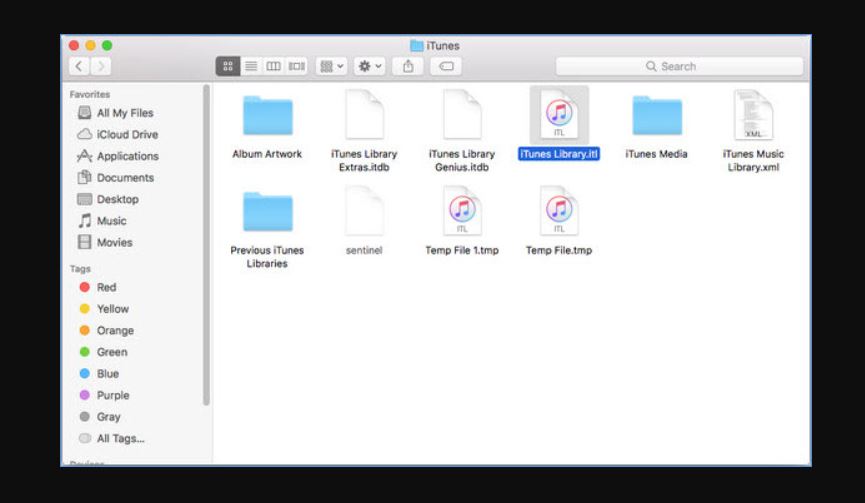Screen dimensions: 865x503
Task: Show All Tags in sidebar
Action: coord(111,438)
